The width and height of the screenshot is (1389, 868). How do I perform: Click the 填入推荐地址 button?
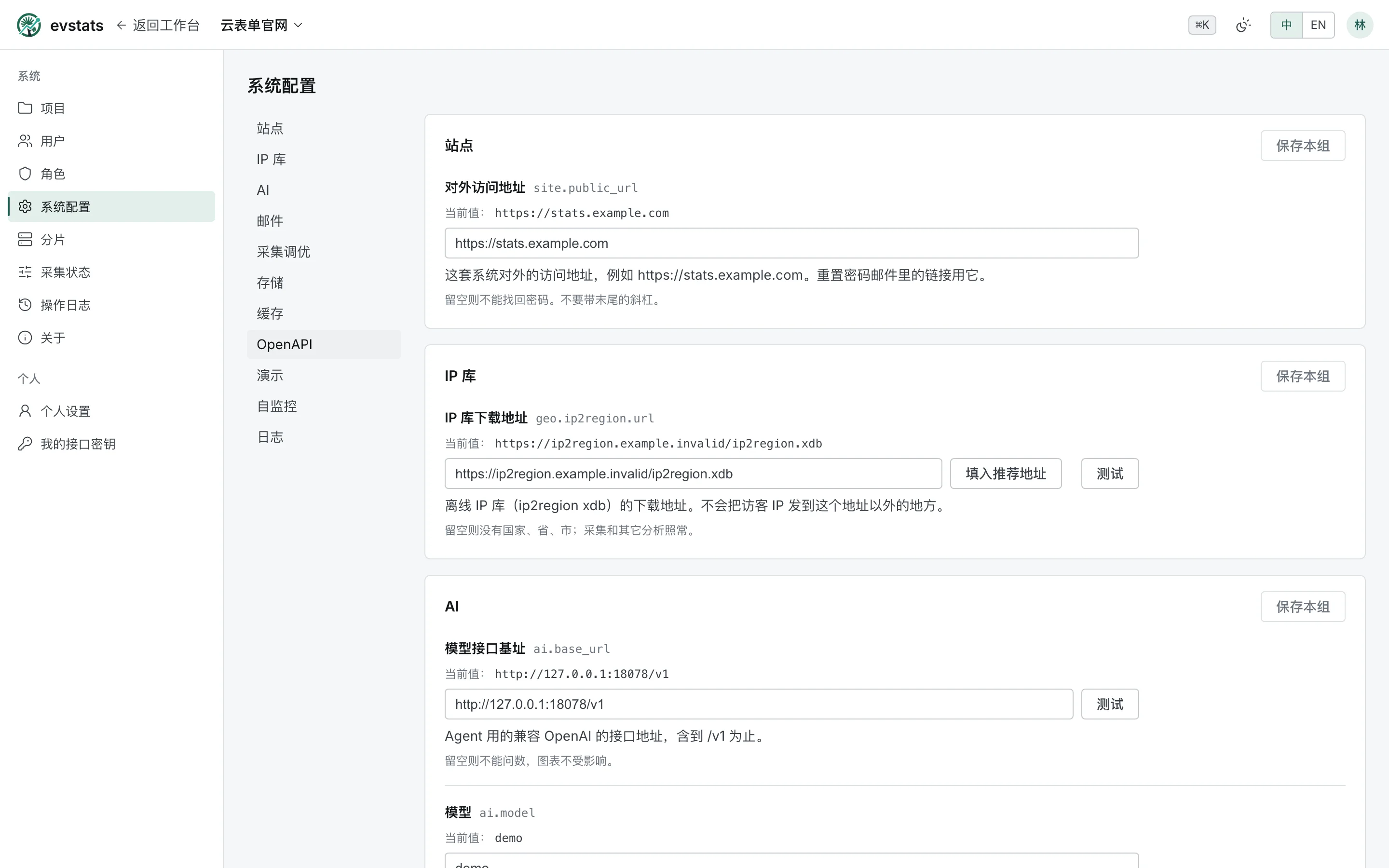pos(1006,474)
